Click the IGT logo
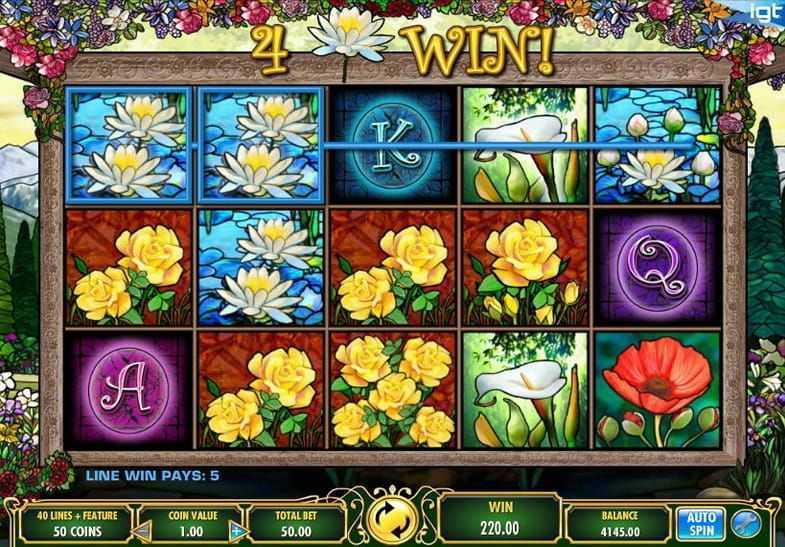The height and width of the screenshot is (547, 785). coord(764,11)
